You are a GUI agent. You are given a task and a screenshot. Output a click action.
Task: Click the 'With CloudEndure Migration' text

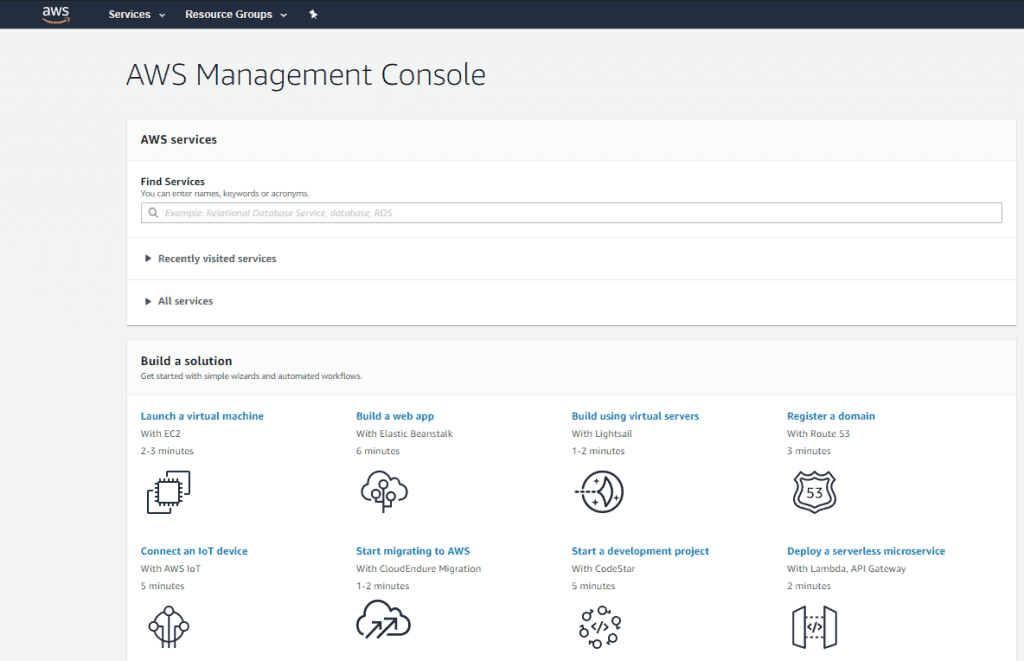tap(419, 569)
